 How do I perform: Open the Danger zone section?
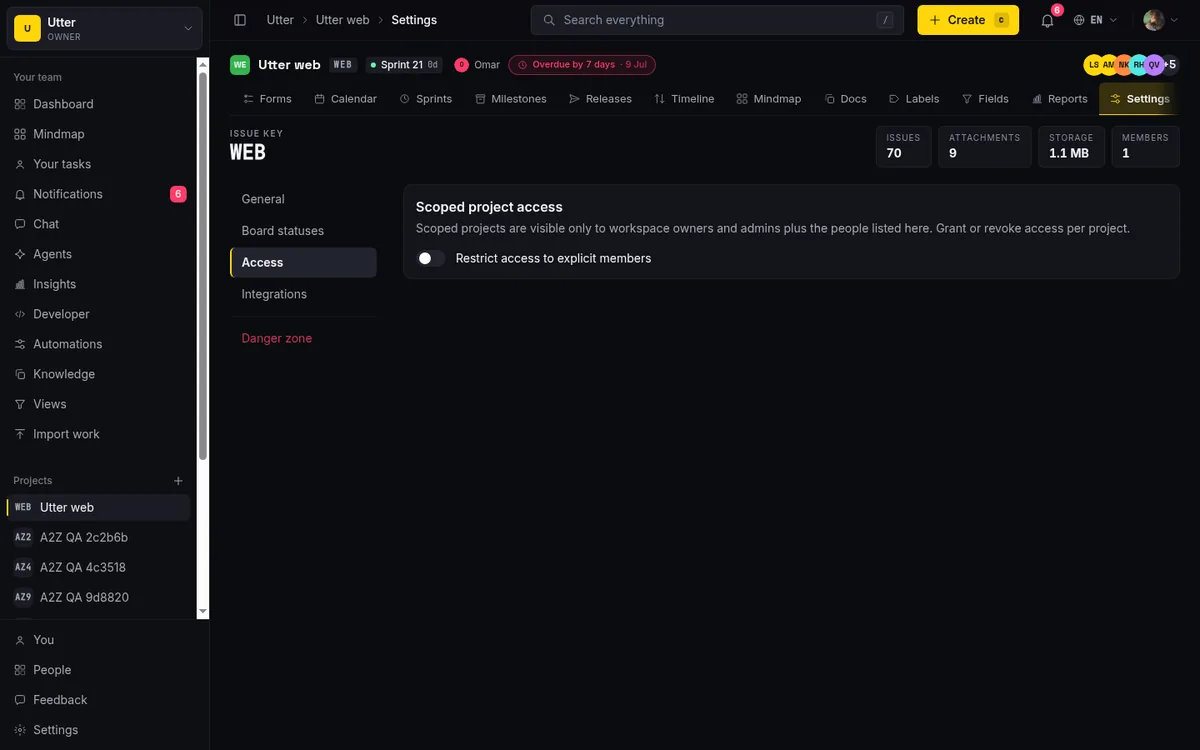pyautogui.click(x=303, y=338)
